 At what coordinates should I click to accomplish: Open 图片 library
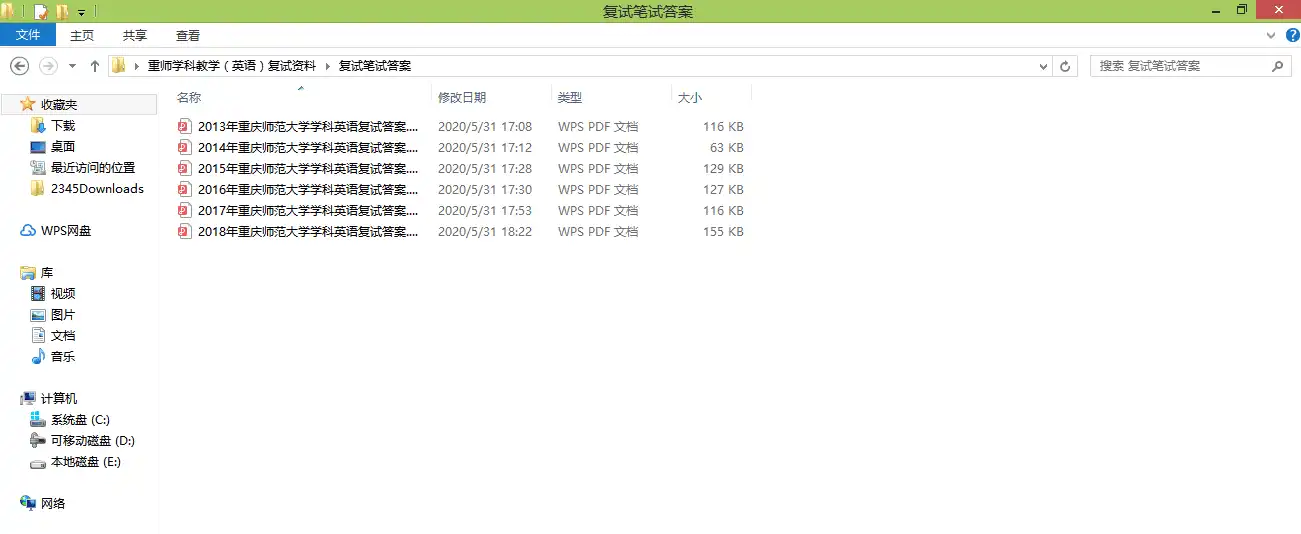pyautogui.click(x=63, y=315)
